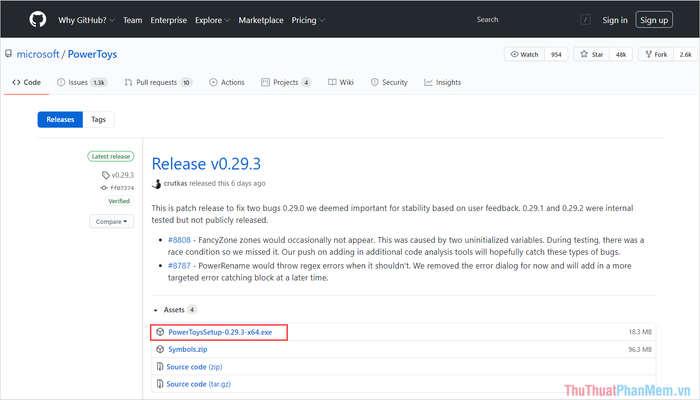
Task: Switch to the Security tab
Action: (x=389, y=82)
